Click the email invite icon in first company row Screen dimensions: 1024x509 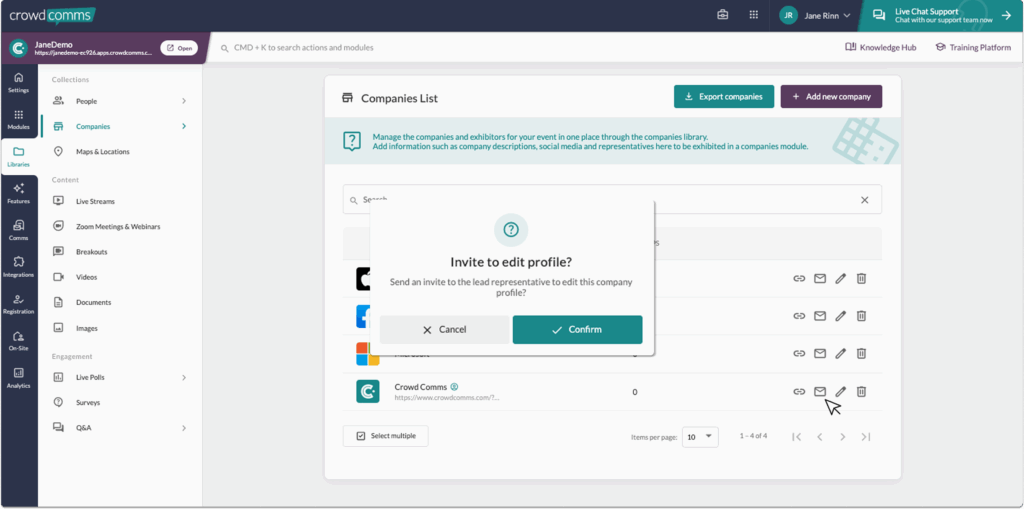[x=820, y=279]
